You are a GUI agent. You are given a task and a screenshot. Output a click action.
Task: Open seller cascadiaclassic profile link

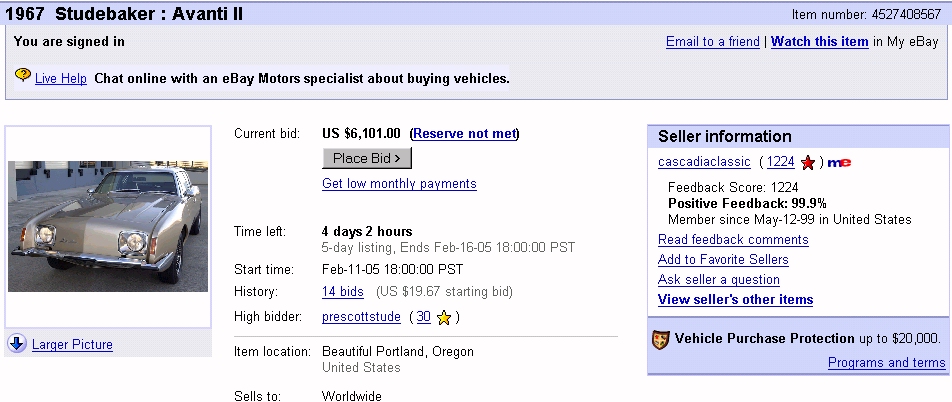(x=704, y=162)
